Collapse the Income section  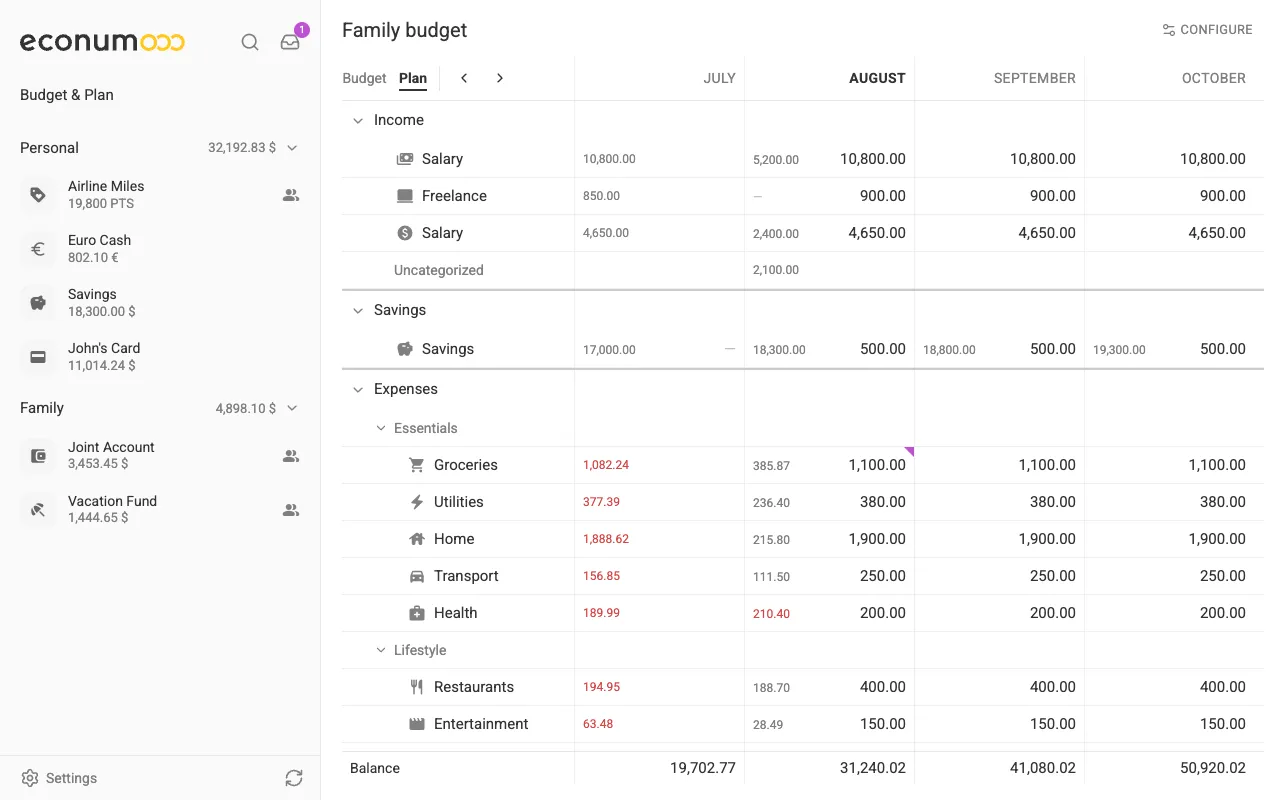[358, 120]
